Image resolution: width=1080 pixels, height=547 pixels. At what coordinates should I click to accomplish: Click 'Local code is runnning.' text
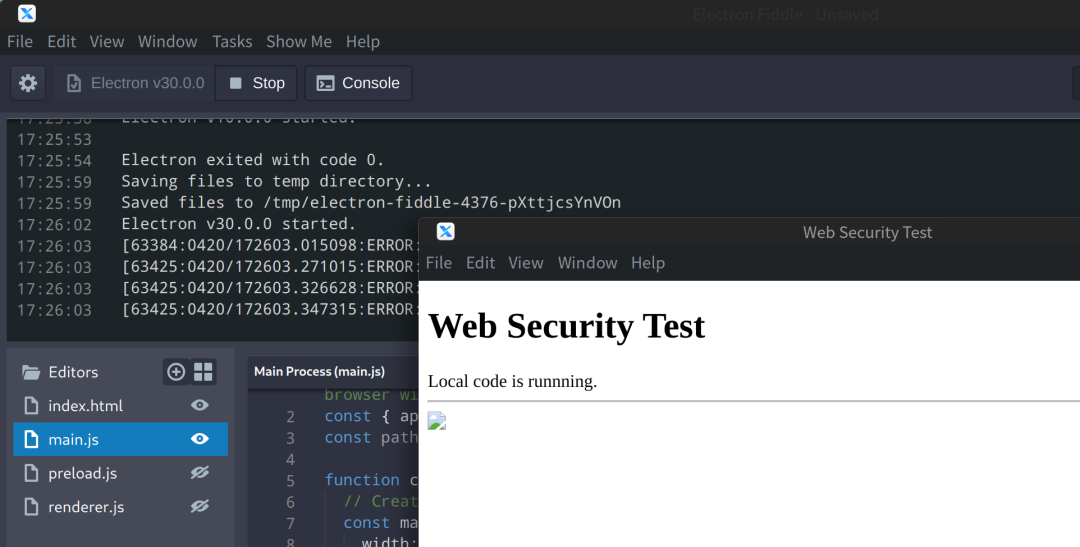coord(512,382)
